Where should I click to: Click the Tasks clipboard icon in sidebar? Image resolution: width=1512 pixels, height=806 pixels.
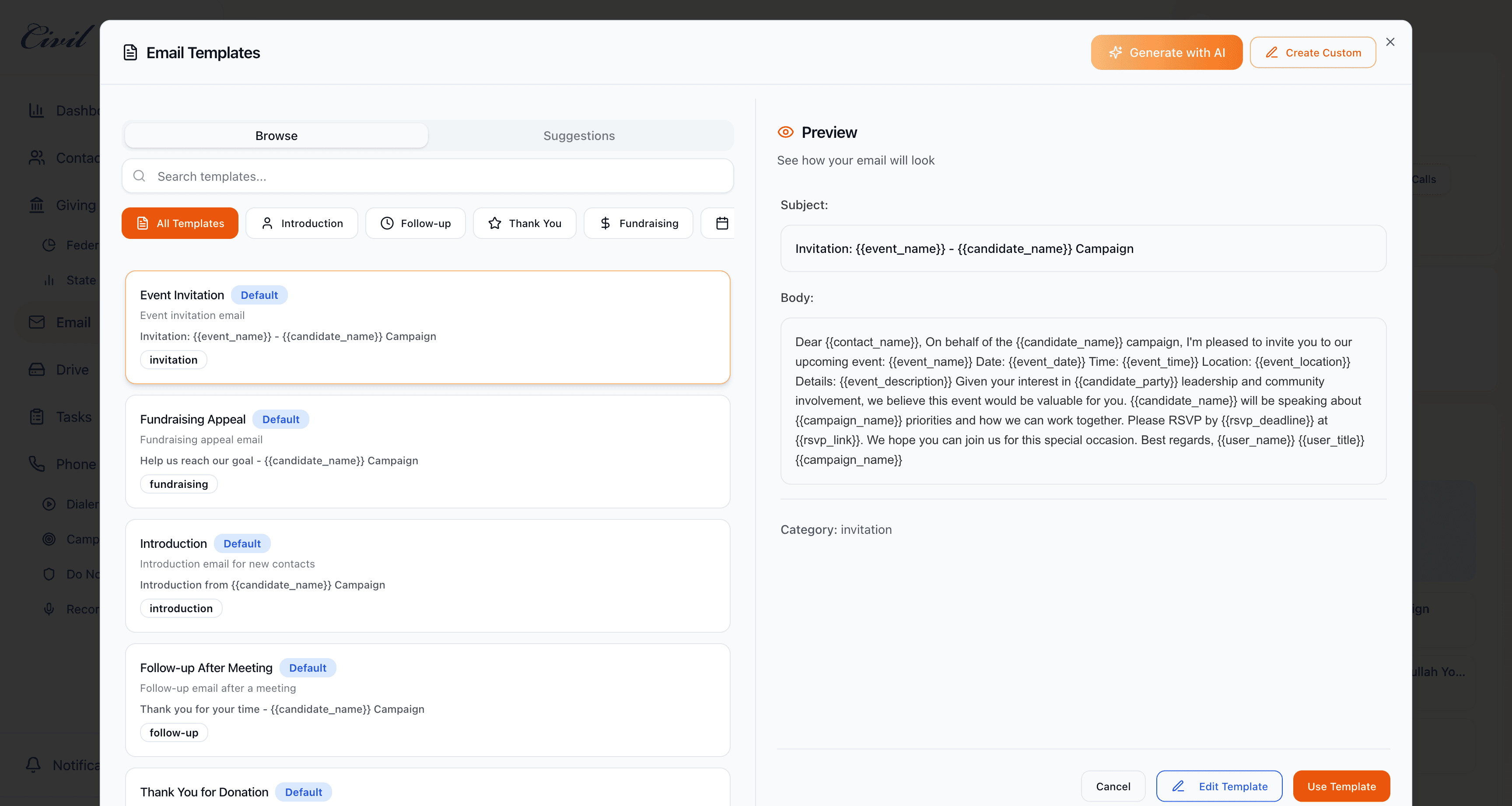point(36,417)
